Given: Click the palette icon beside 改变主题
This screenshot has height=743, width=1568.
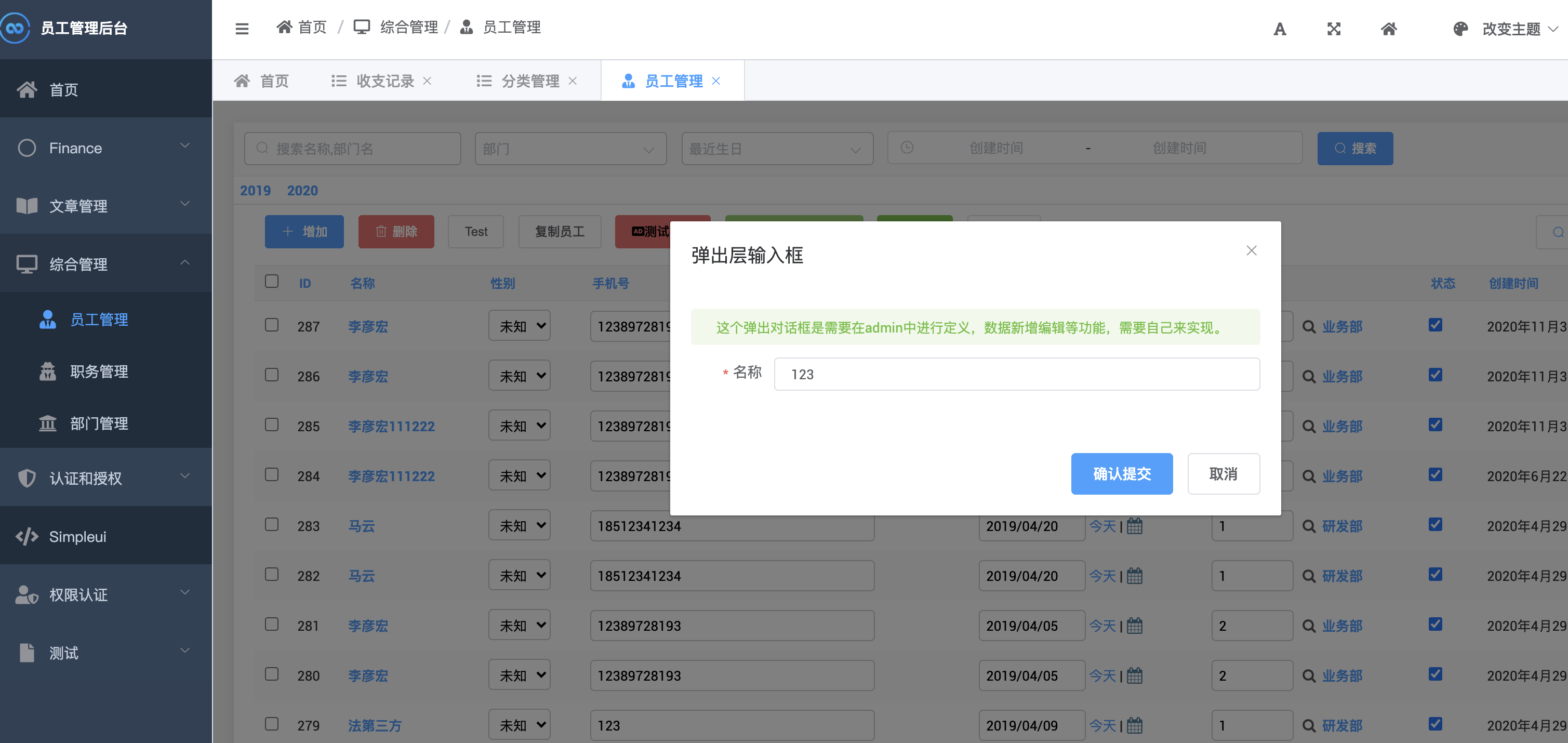Looking at the screenshot, I should (1460, 29).
